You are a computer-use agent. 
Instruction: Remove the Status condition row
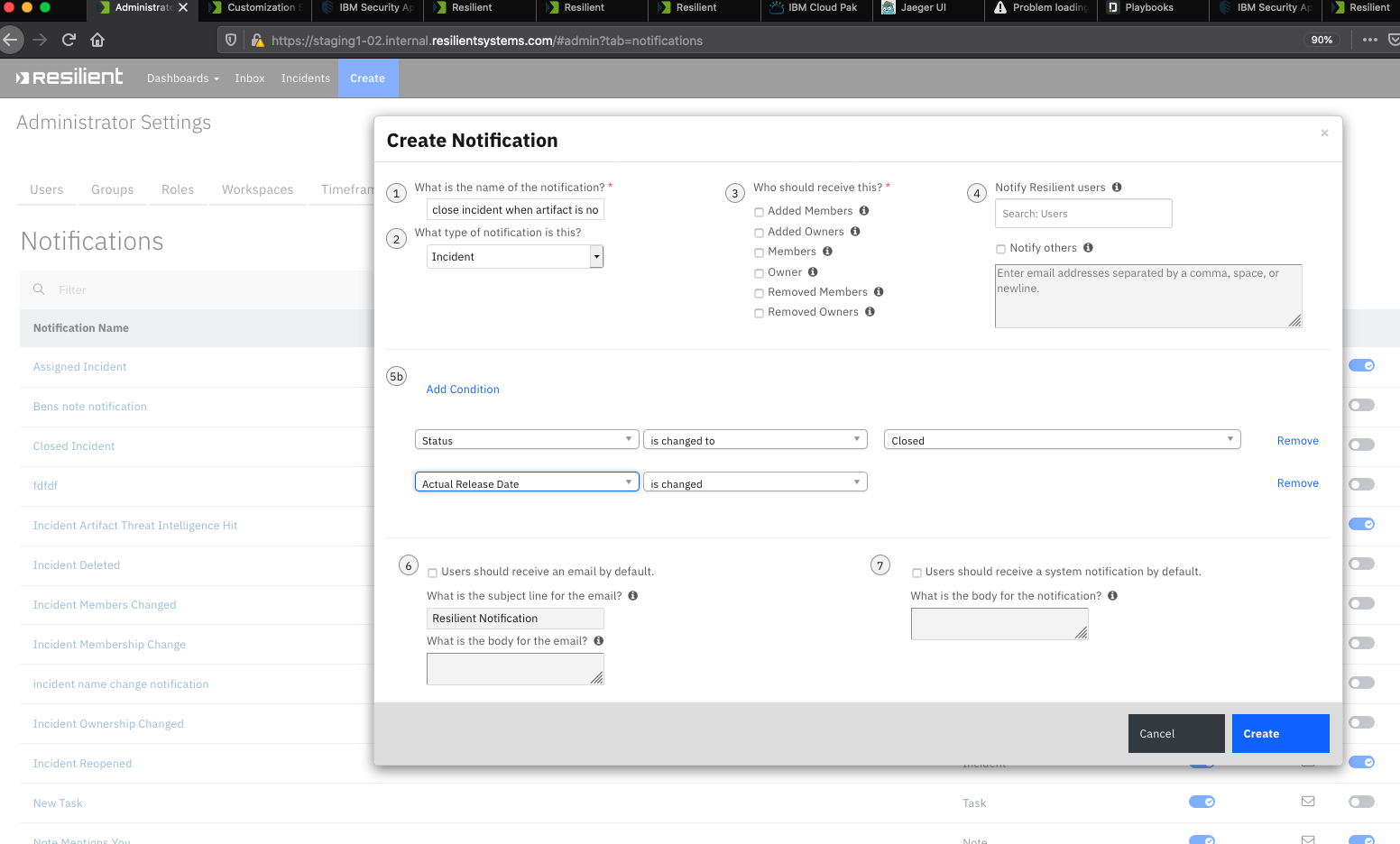coord(1298,441)
